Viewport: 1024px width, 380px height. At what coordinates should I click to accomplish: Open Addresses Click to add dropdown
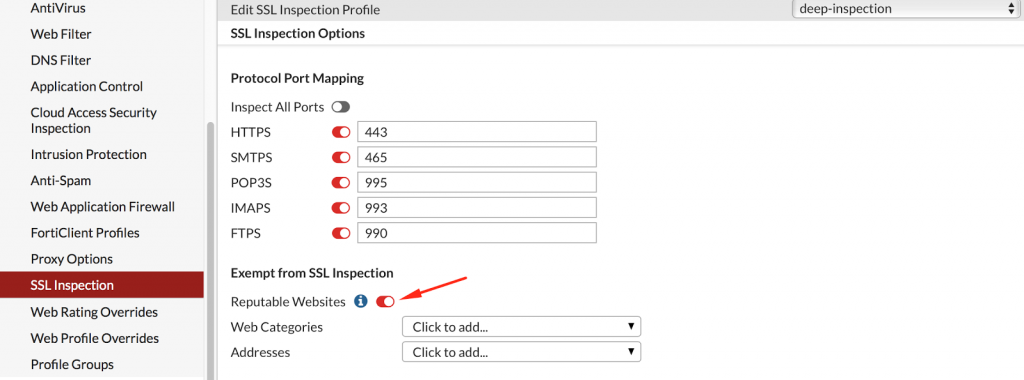click(x=522, y=352)
